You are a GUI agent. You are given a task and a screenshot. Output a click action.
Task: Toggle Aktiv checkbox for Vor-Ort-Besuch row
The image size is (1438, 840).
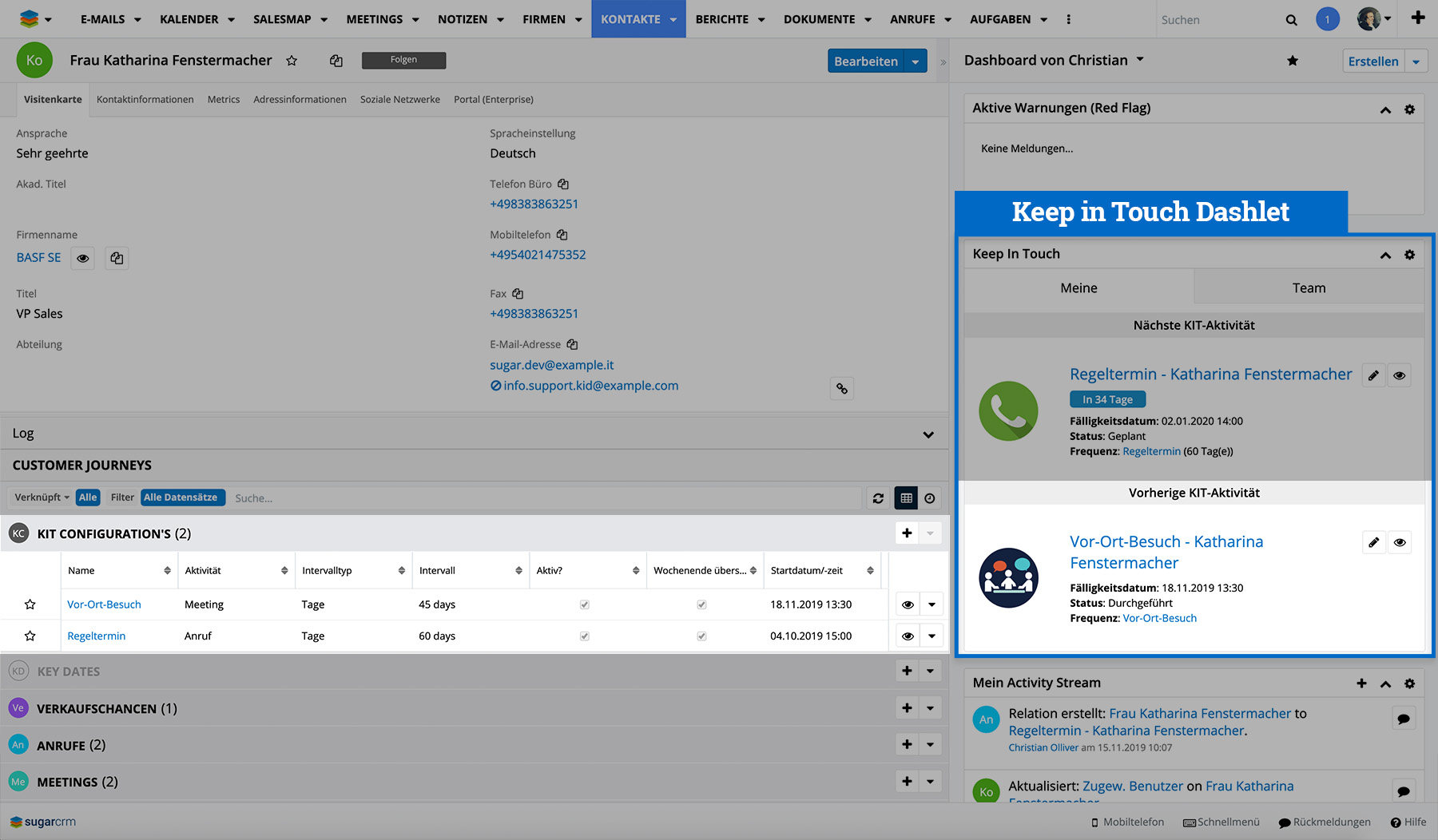pyautogui.click(x=585, y=605)
